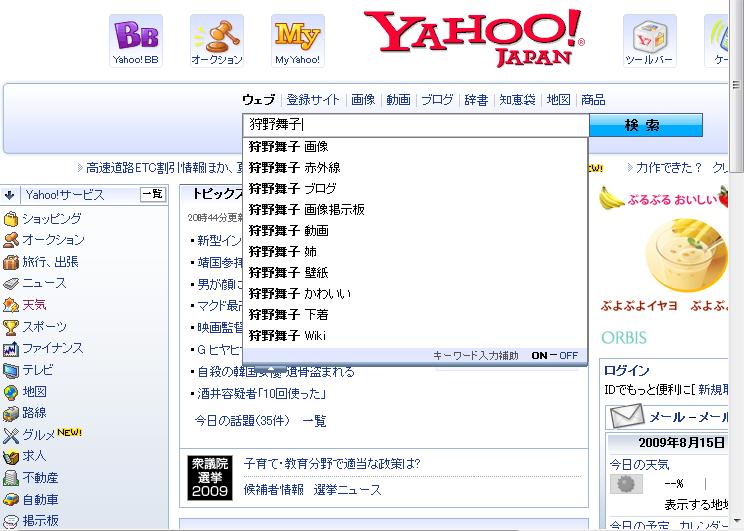The image size is (744, 531).
Task: Select the 登録サイト search tab
Action: [313, 100]
